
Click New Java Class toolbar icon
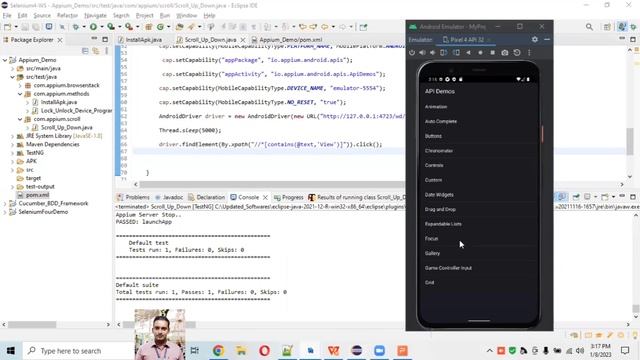pos(160,27)
